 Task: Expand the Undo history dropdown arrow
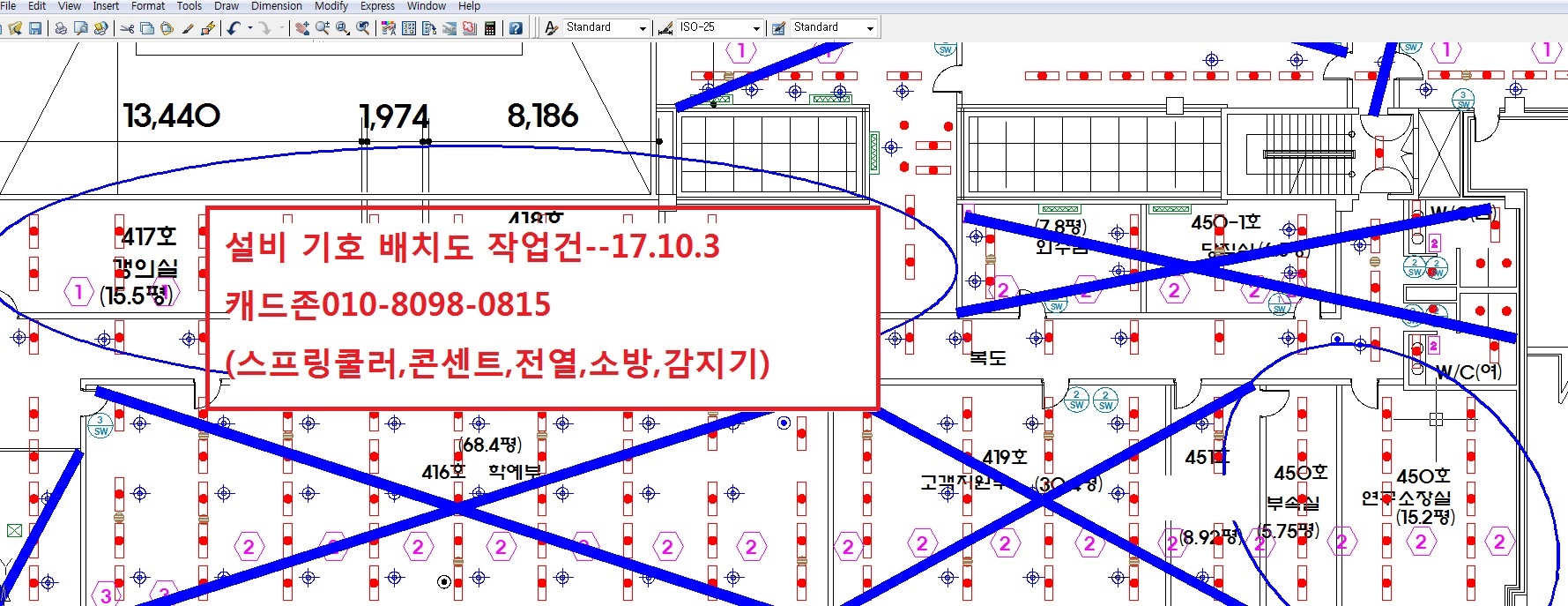[249, 28]
